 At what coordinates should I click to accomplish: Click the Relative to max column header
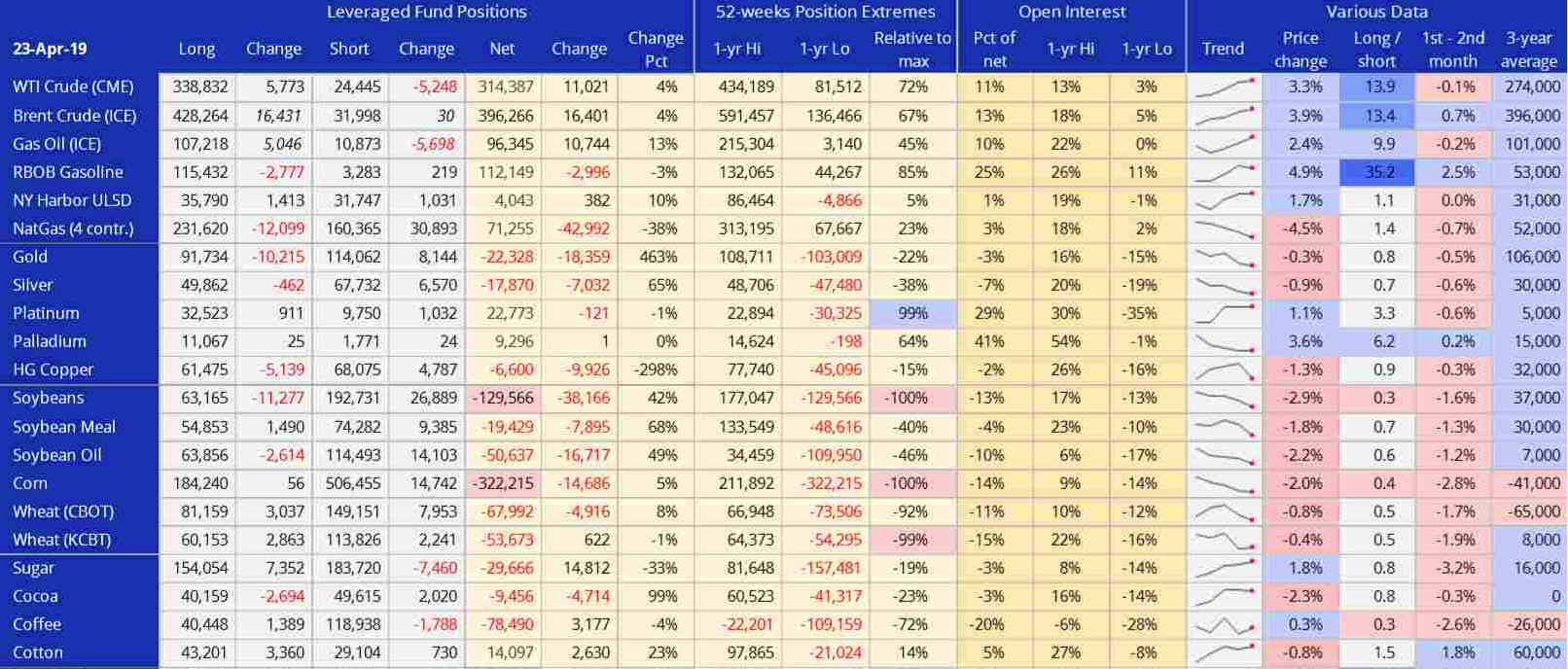point(911,50)
